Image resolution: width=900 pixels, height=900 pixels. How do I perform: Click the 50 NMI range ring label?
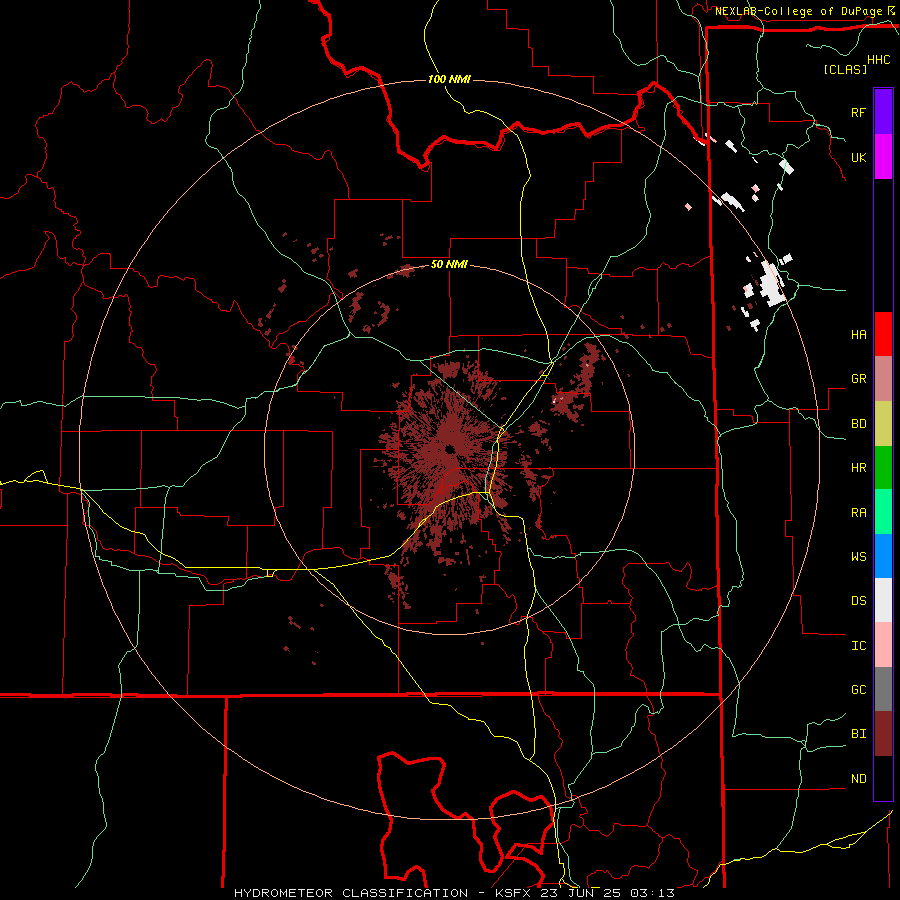449,264
